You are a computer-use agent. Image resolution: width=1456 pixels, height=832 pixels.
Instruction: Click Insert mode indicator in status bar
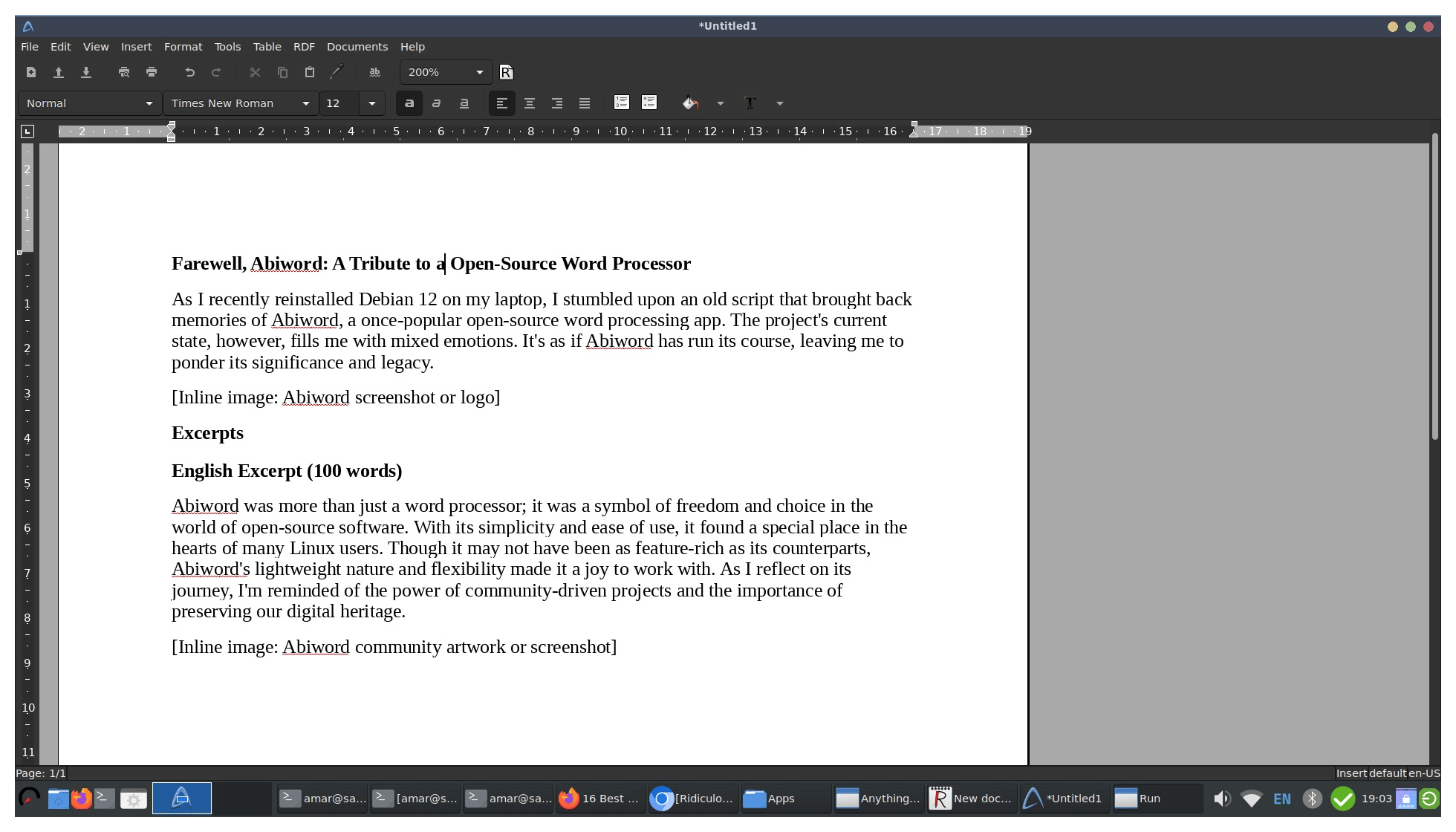click(x=1351, y=773)
